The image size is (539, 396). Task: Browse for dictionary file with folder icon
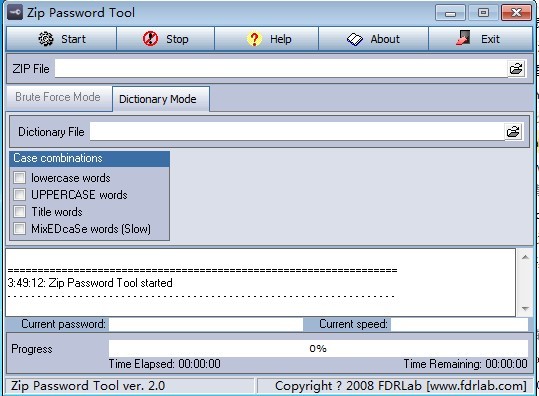[513, 132]
